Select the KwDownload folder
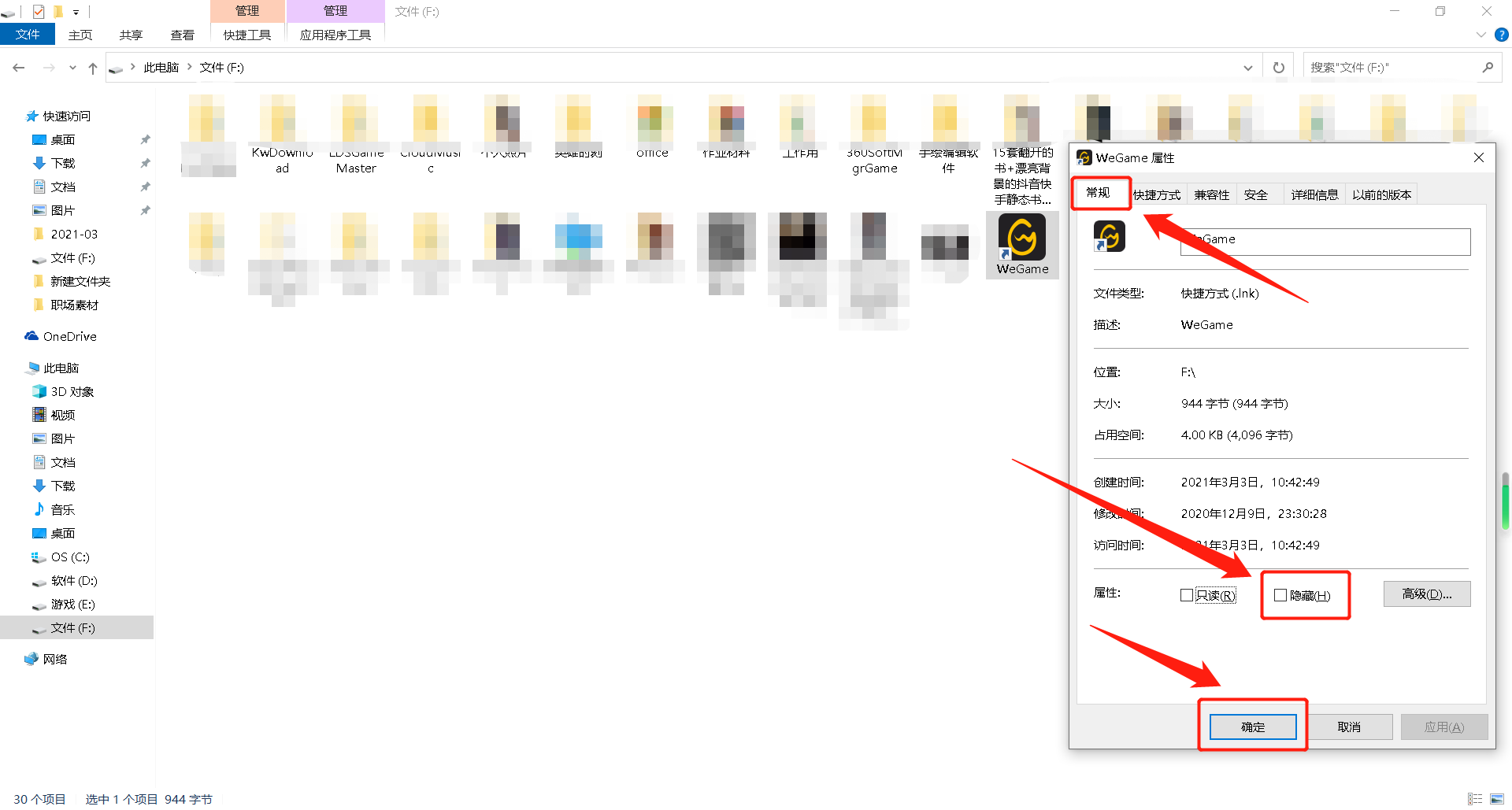Image resolution: width=1512 pixels, height=810 pixels. point(283,135)
